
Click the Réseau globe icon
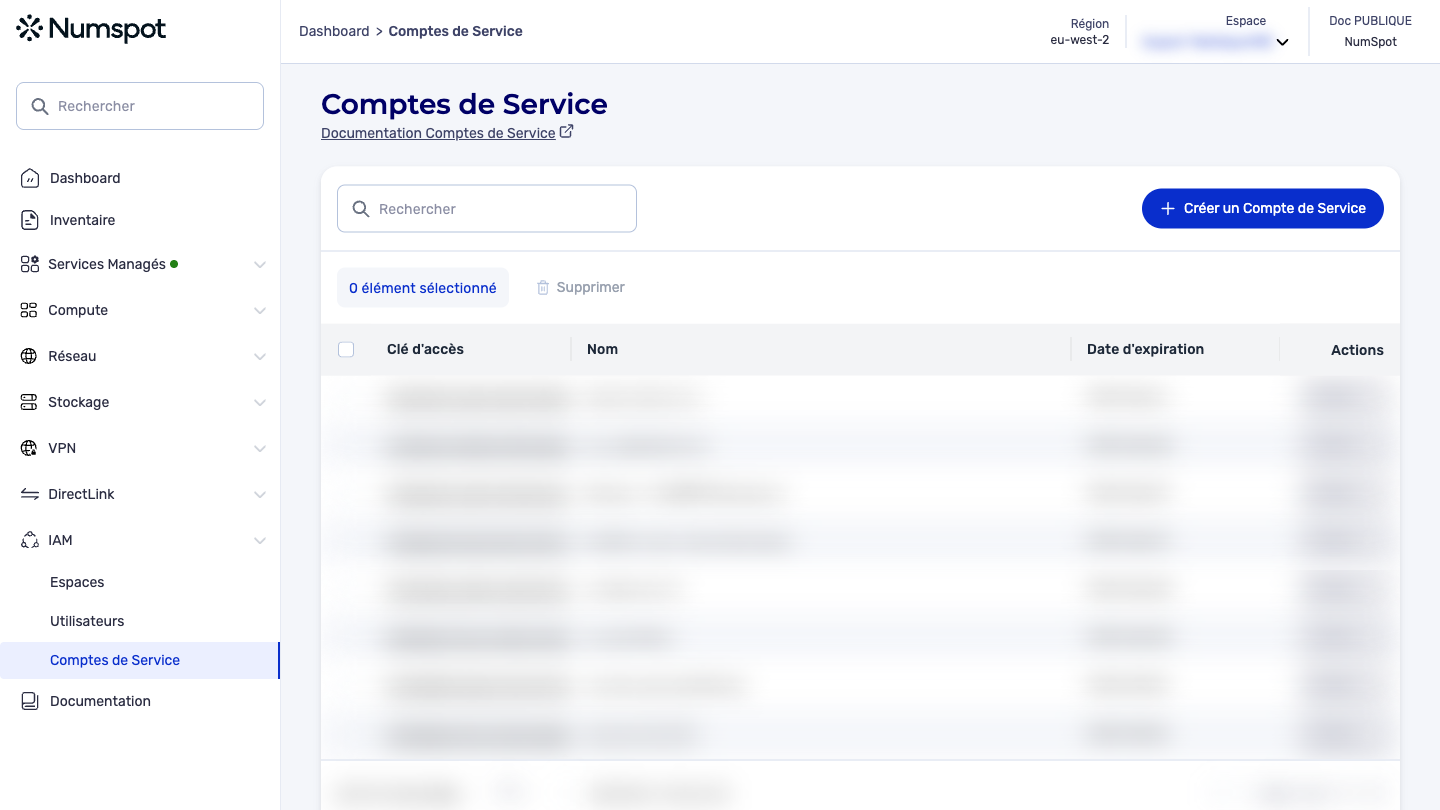tap(29, 356)
